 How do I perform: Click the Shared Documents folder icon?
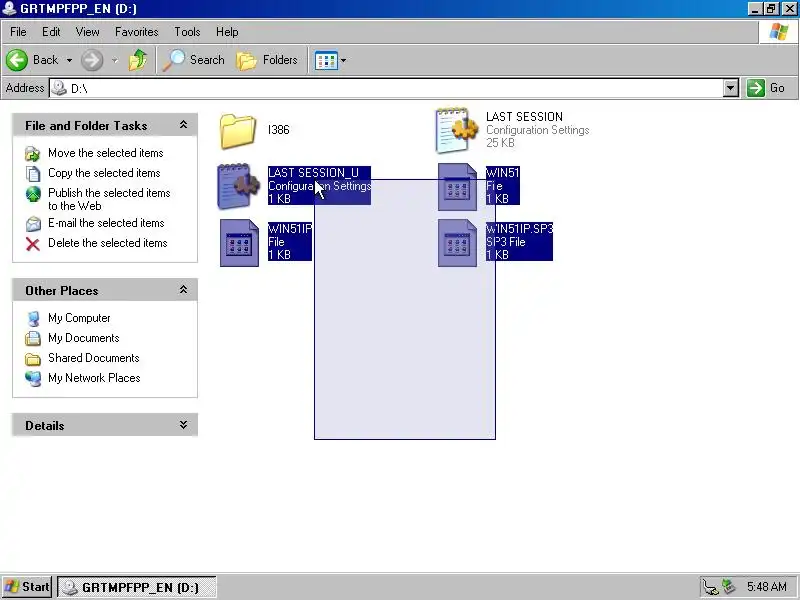click(x=33, y=359)
